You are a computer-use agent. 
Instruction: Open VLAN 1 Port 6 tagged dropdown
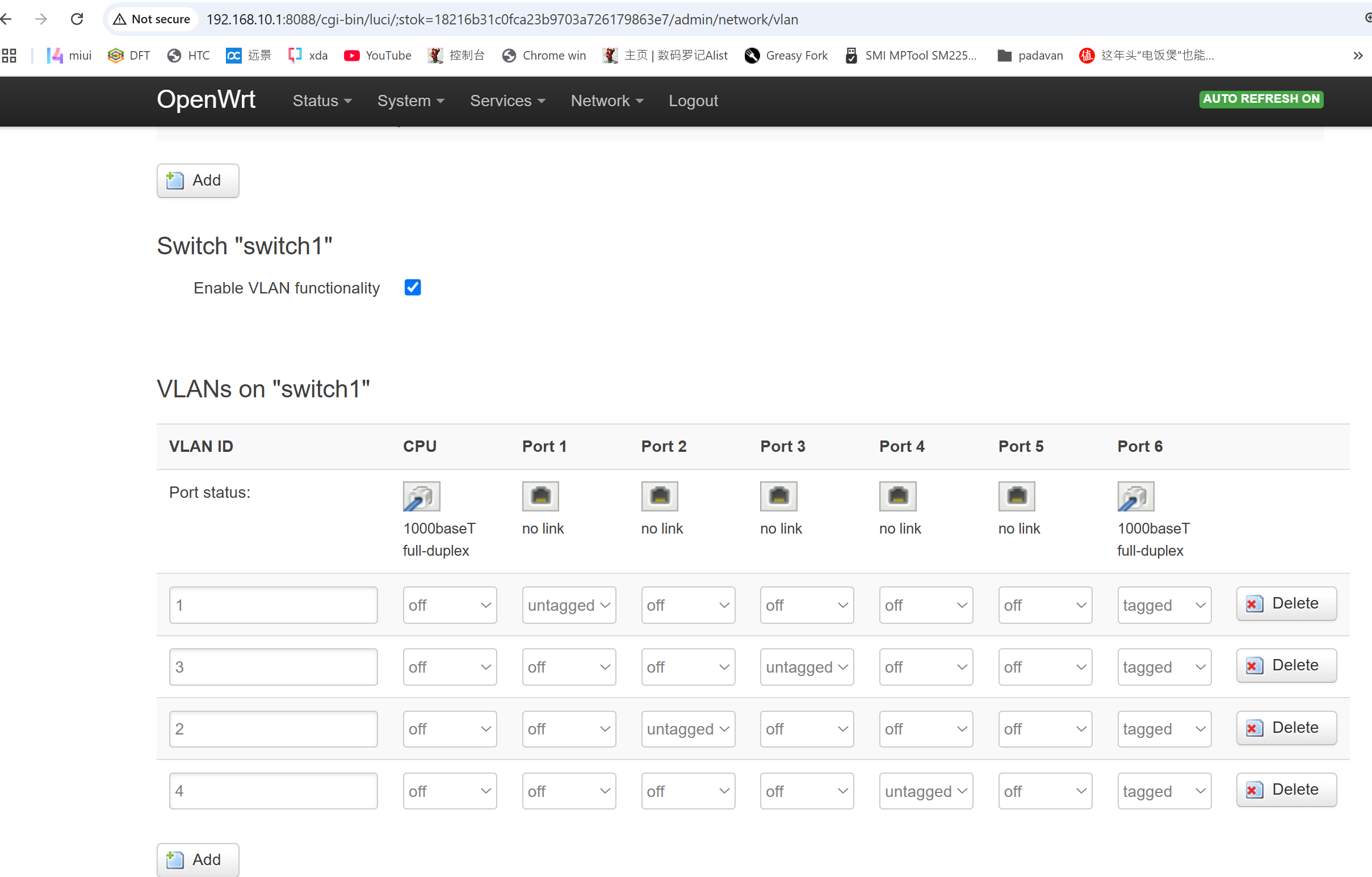[x=1164, y=605]
